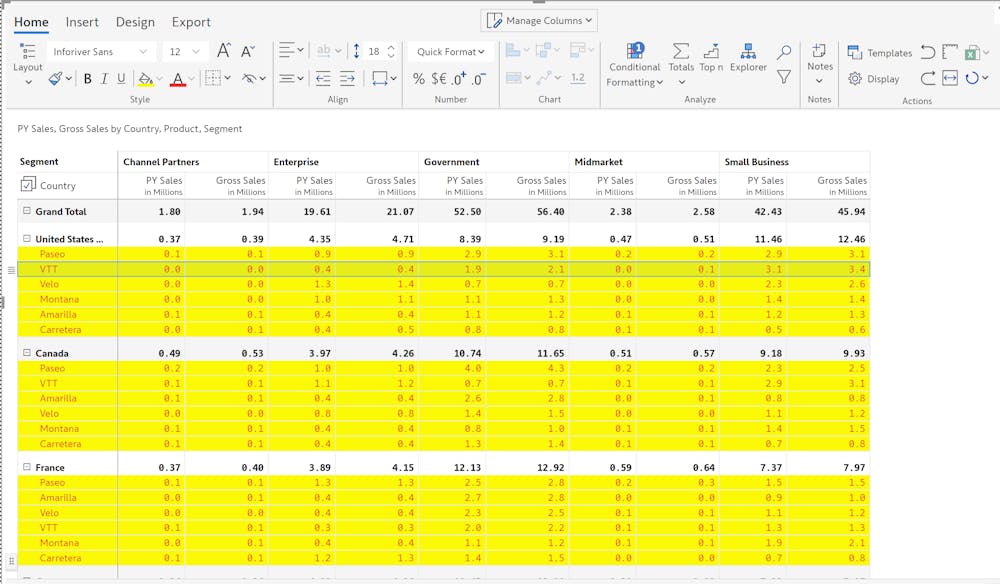Open the Export tab

[191, 22]
